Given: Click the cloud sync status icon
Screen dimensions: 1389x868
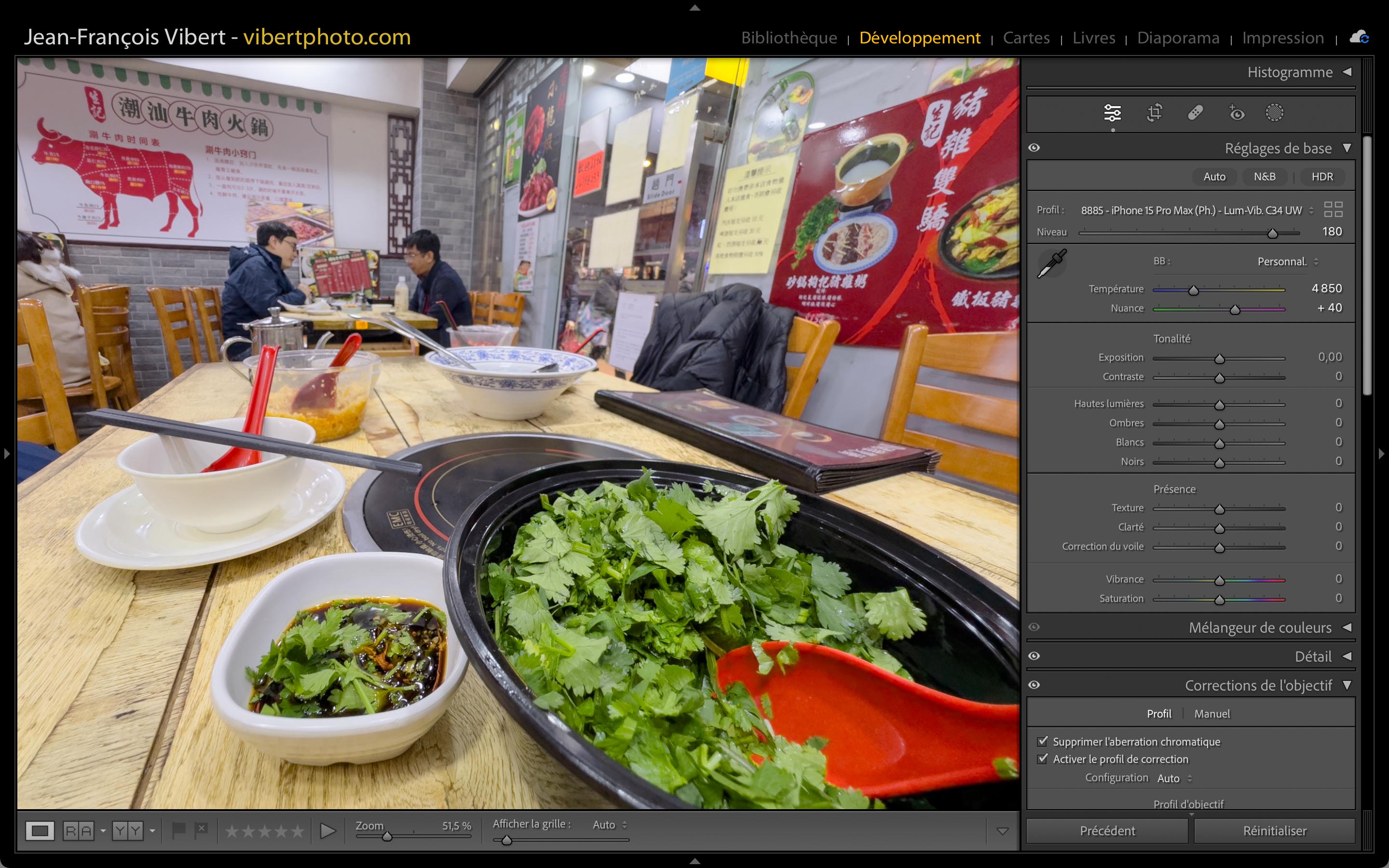Looking at the screenshot, I should [1359, 38].
